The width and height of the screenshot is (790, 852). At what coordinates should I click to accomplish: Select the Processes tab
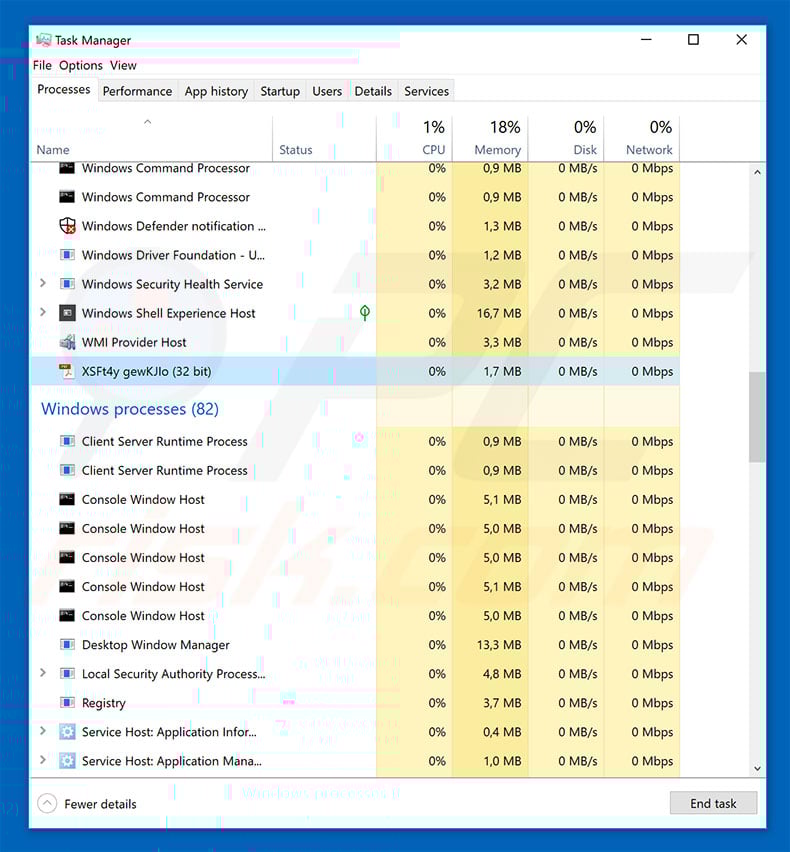[64, 90]
